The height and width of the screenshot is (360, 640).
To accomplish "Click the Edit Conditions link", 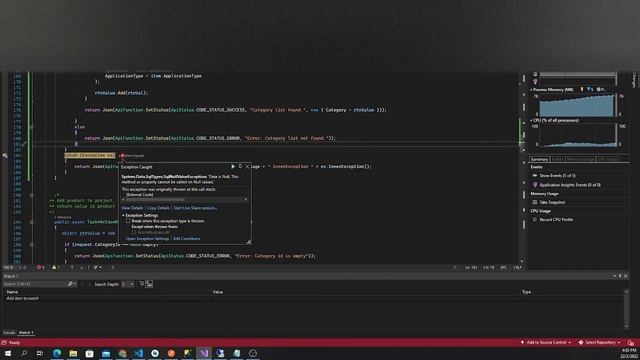I will click(187, 239).
